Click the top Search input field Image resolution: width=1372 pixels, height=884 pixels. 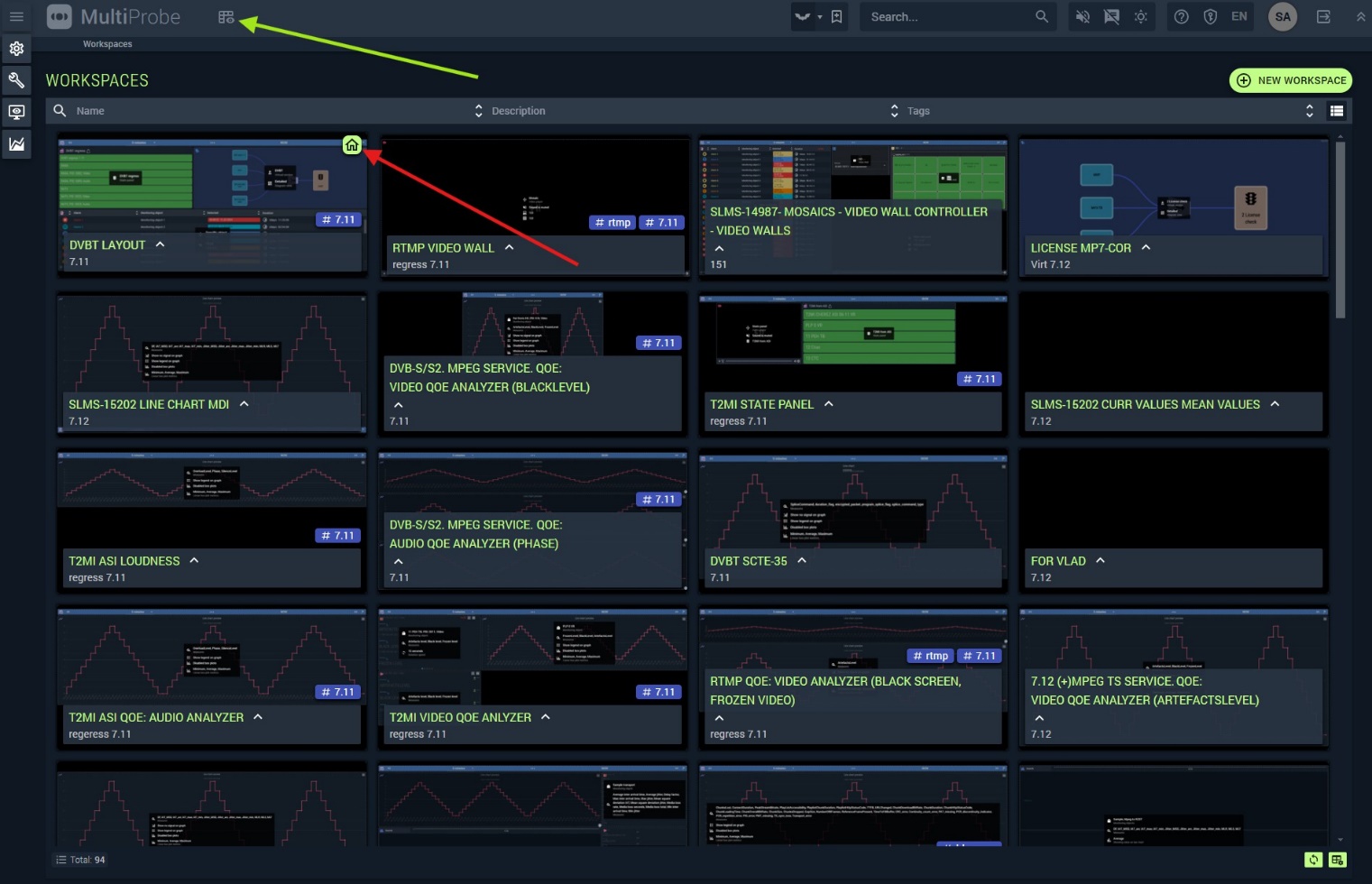tap(947, 16)
